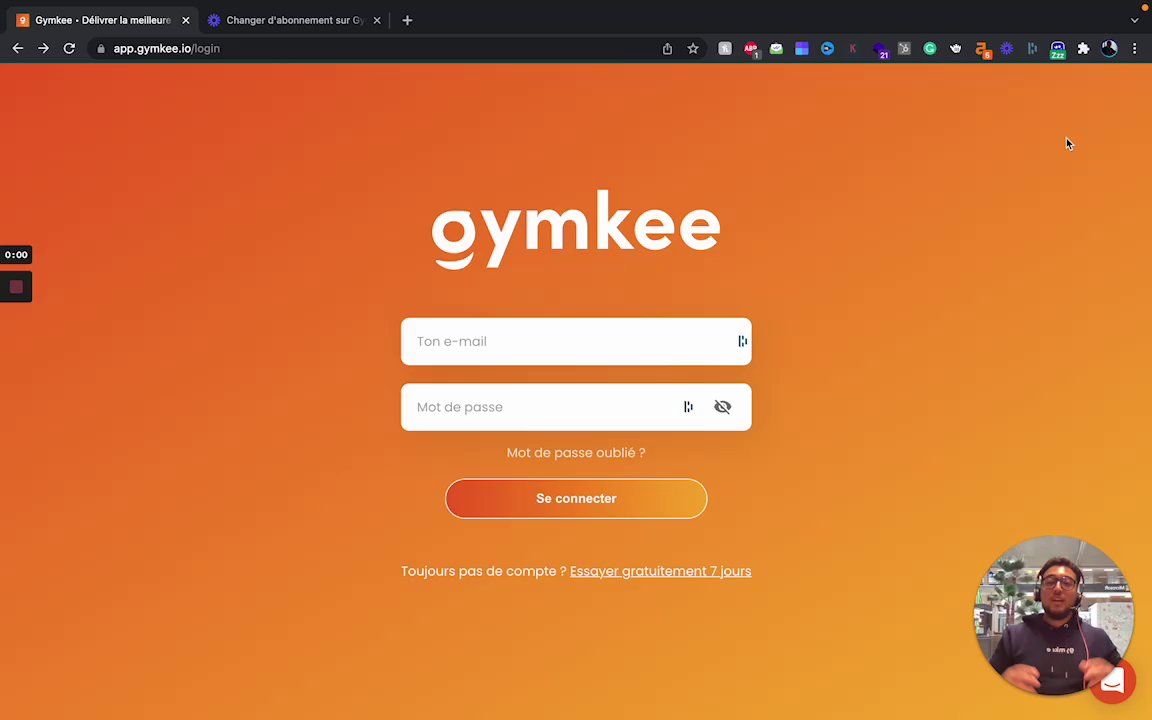Open the Loom pinwheel extension
The image size is (1152, 720).
(x=1007, y=48)
